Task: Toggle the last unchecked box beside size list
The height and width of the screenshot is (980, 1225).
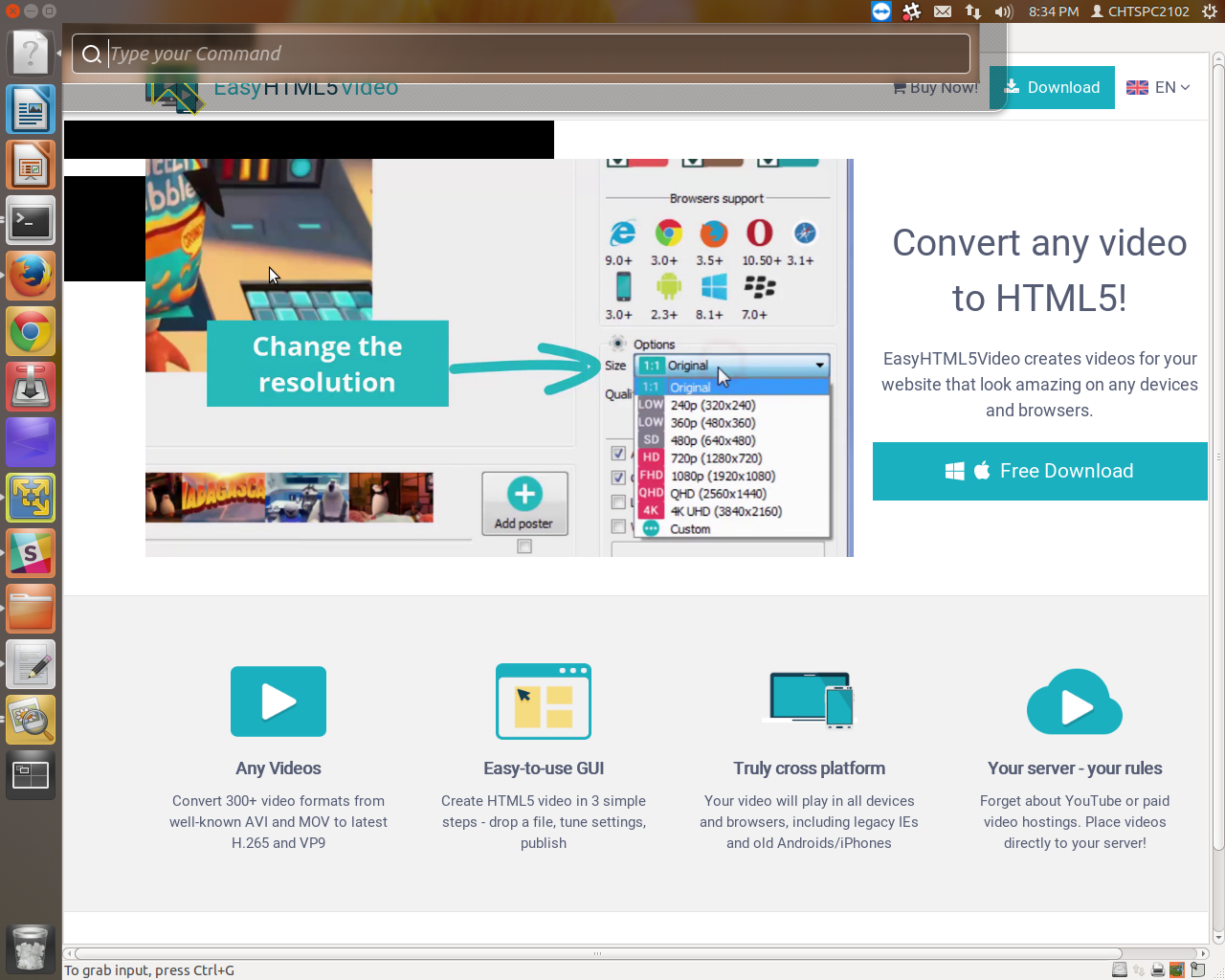Action: (x=618, y=526)
